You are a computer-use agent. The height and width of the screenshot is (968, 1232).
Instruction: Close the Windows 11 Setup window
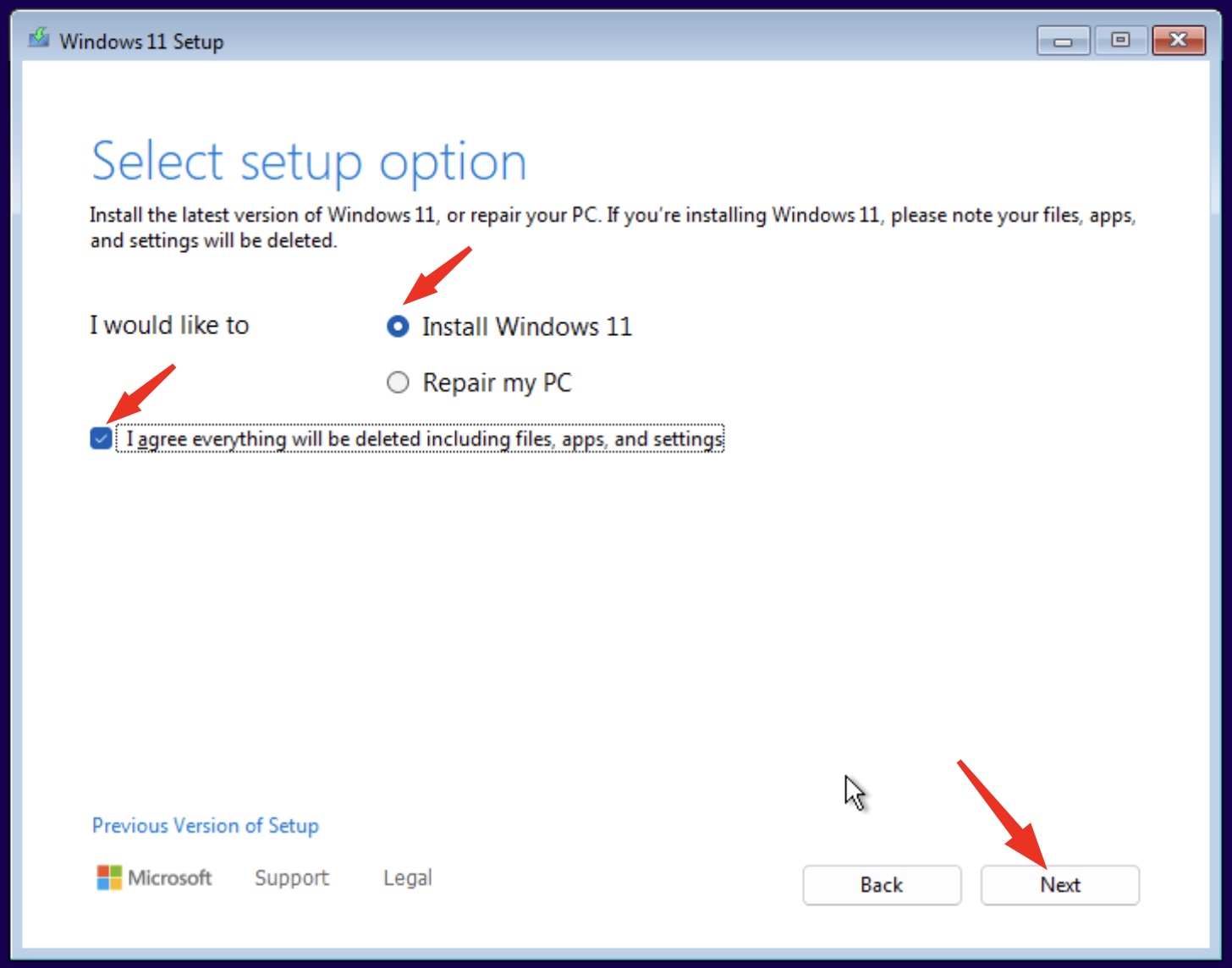click(x=1178, y=41)
